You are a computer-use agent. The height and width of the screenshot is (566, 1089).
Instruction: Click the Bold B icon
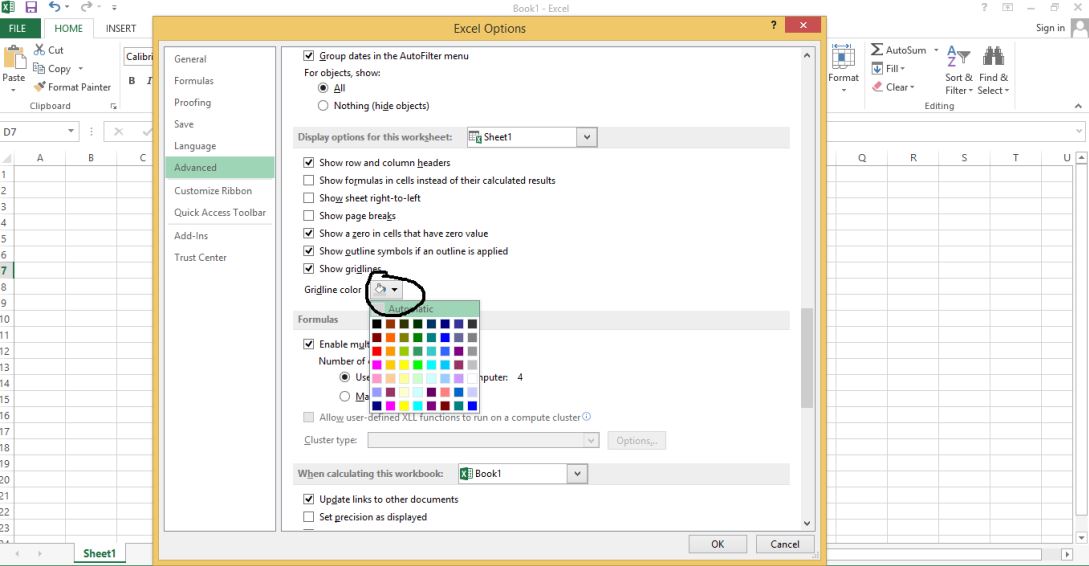[x=132, y=81]
